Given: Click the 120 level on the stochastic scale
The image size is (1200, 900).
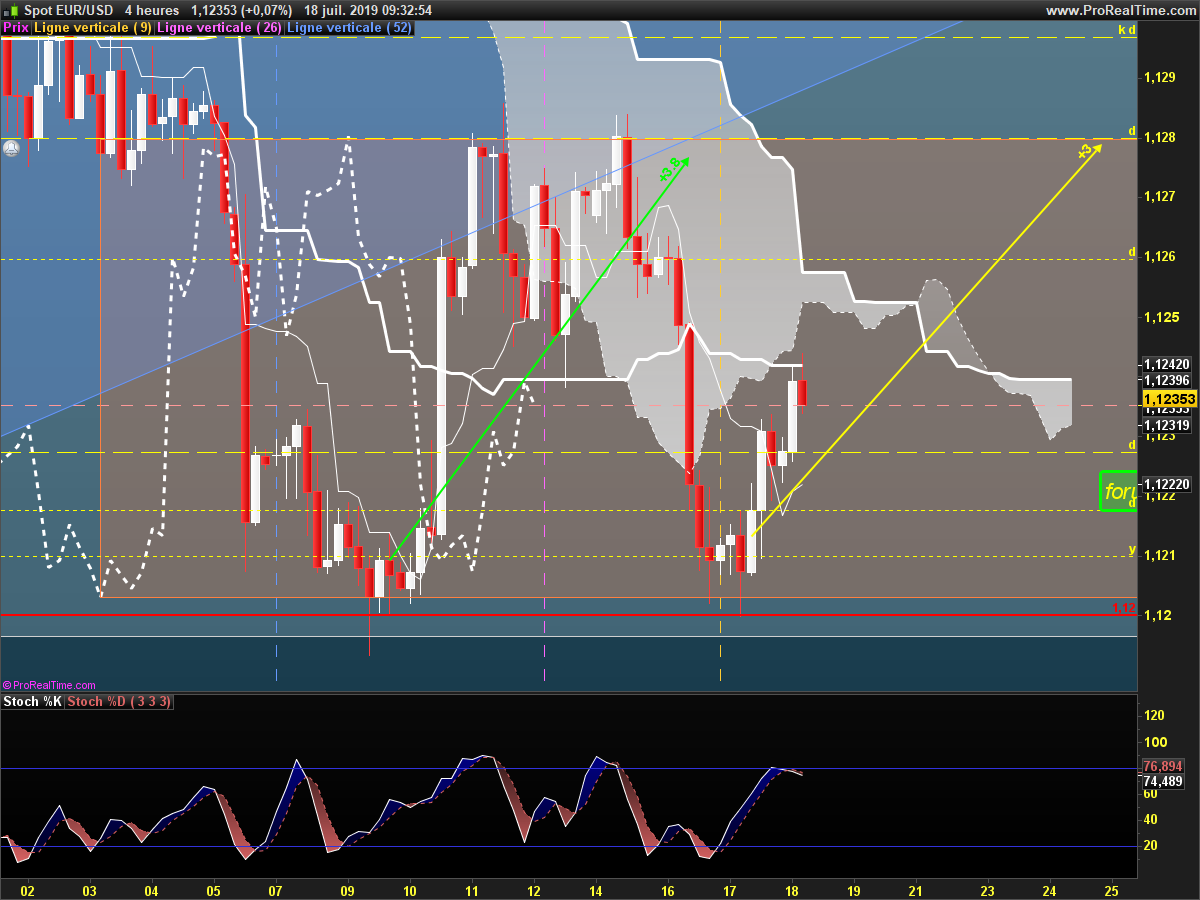Looking at the screenshot, I should [x=1154, y=715].
